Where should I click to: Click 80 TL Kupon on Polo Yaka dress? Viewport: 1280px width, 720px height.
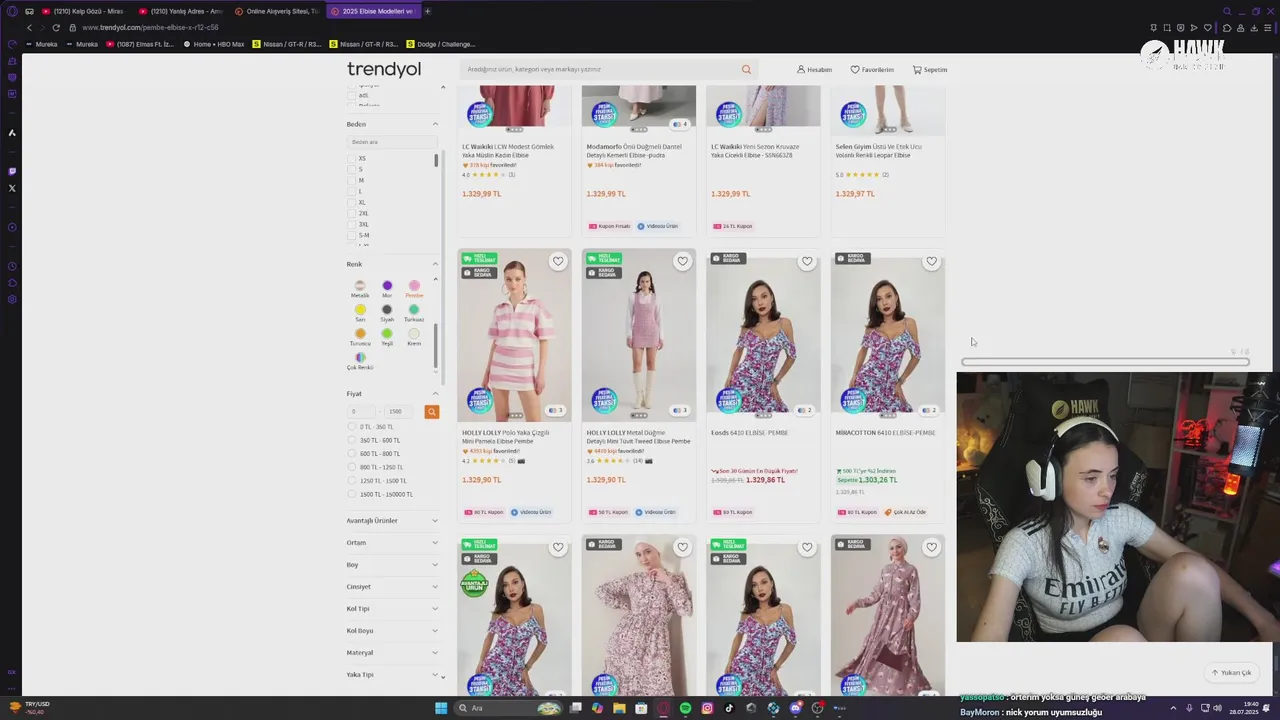[x=484, y=512]
